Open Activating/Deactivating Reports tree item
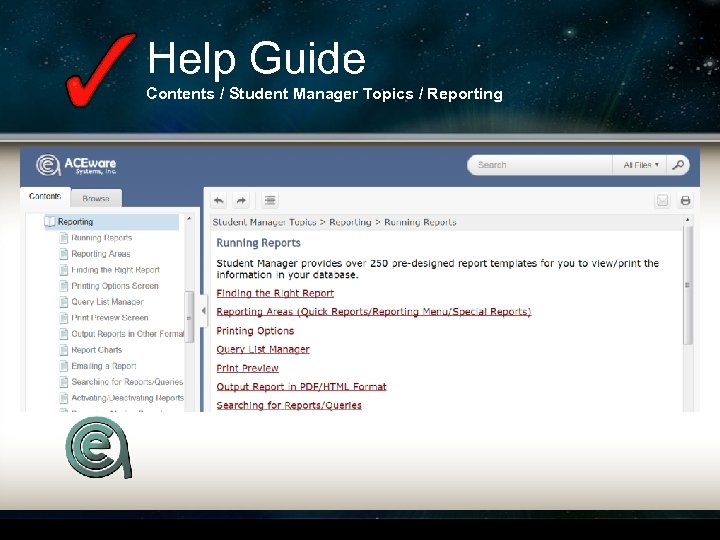This screenshot has width=720, height=540. (128, 398)
